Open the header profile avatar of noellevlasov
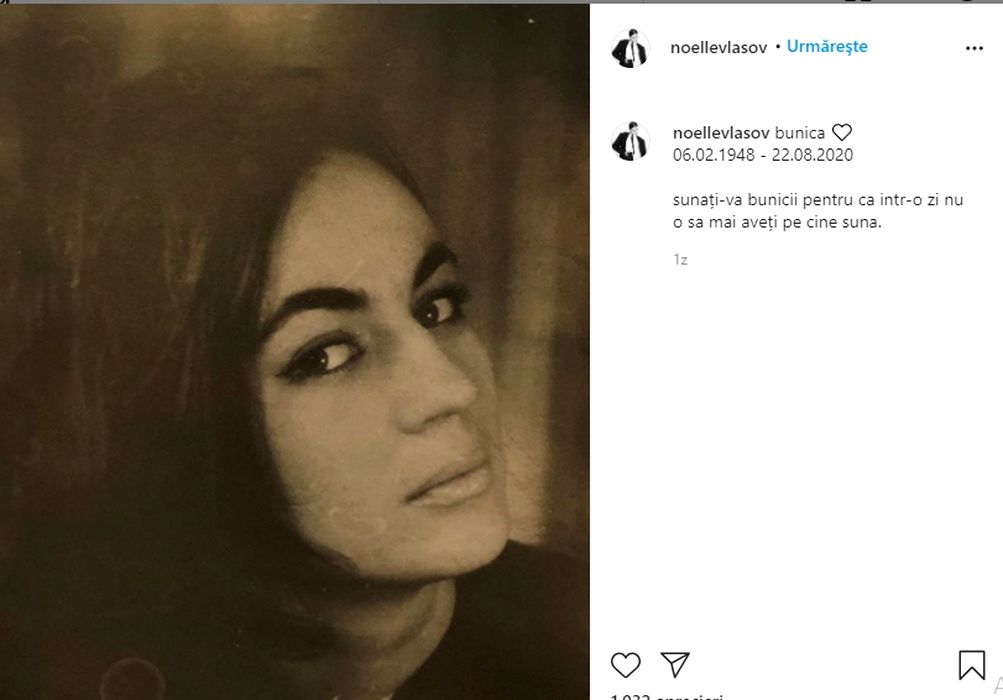Screen dimensions: 1003x700 click(630, 47)
